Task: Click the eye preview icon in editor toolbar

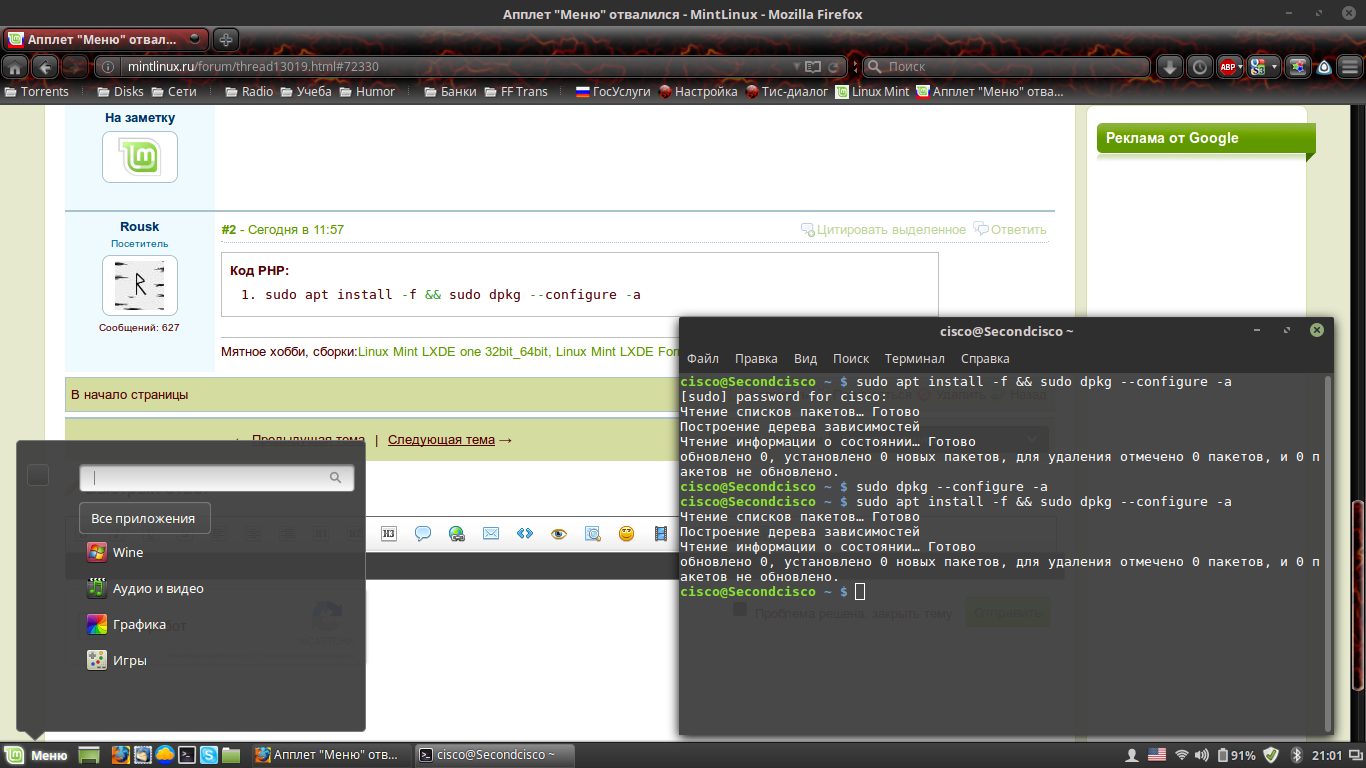Action: [x=558, y=534]
